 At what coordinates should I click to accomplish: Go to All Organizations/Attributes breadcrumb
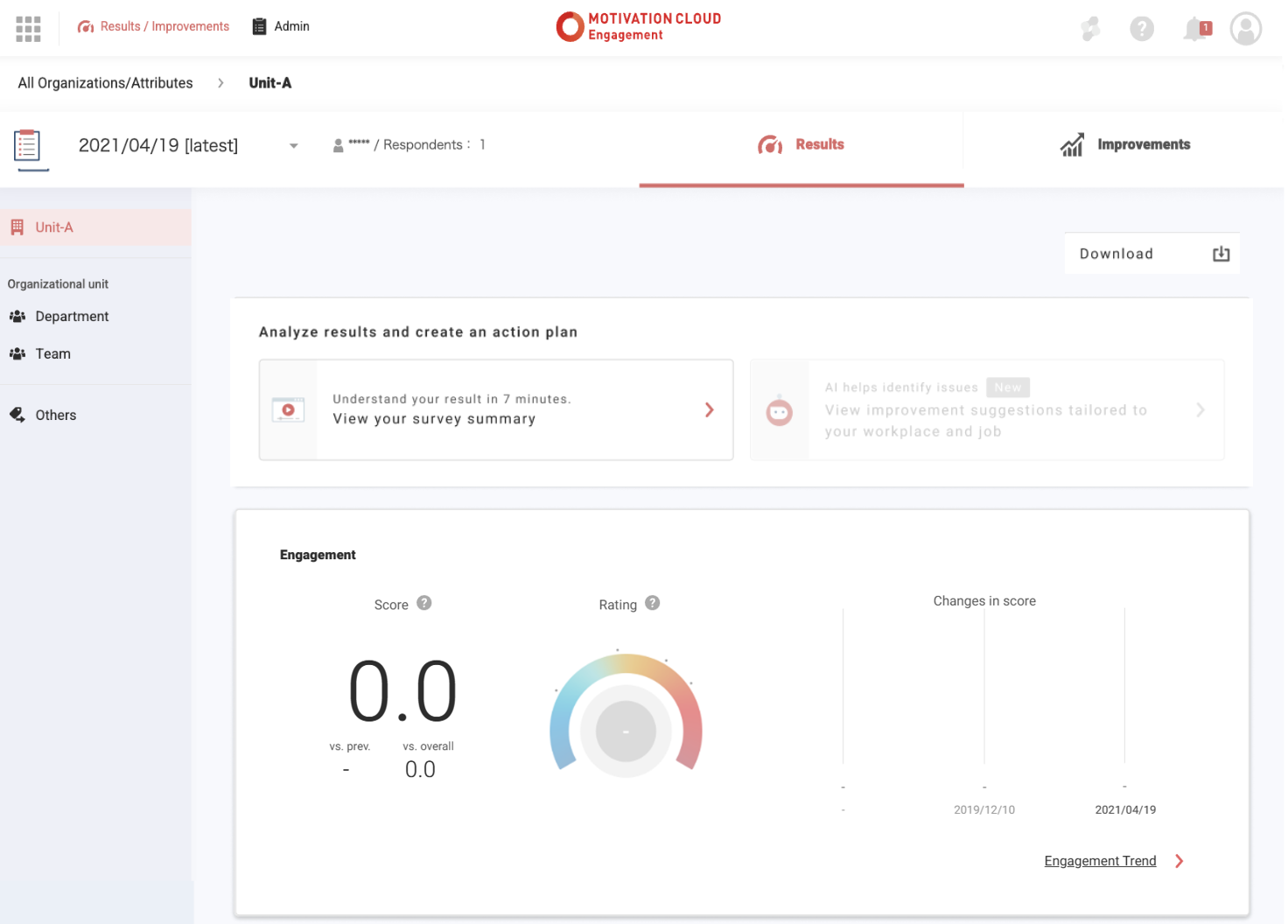coord(105,83)
